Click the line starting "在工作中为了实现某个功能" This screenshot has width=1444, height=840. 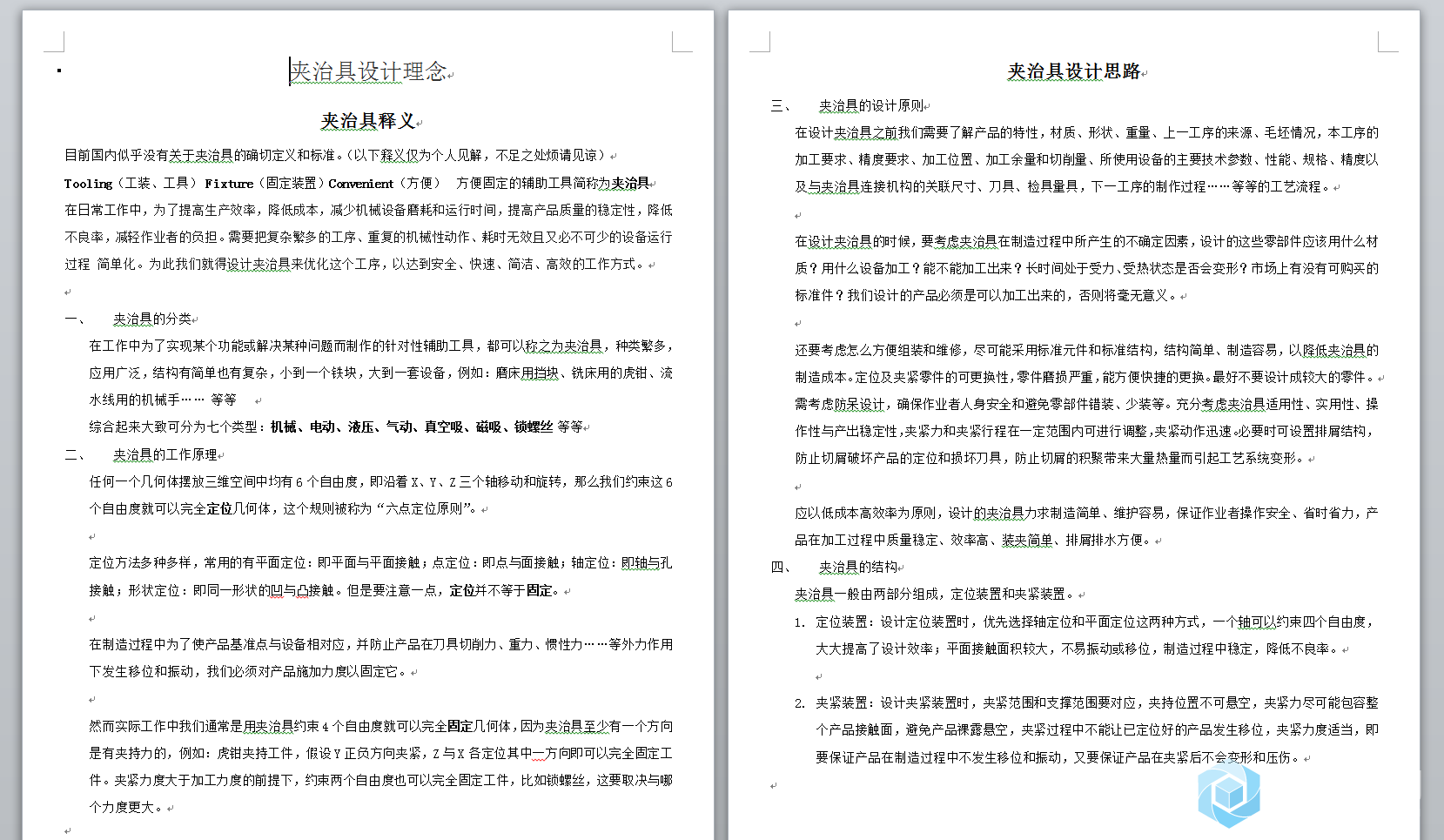pyautogui.click(x=380, y=346)
